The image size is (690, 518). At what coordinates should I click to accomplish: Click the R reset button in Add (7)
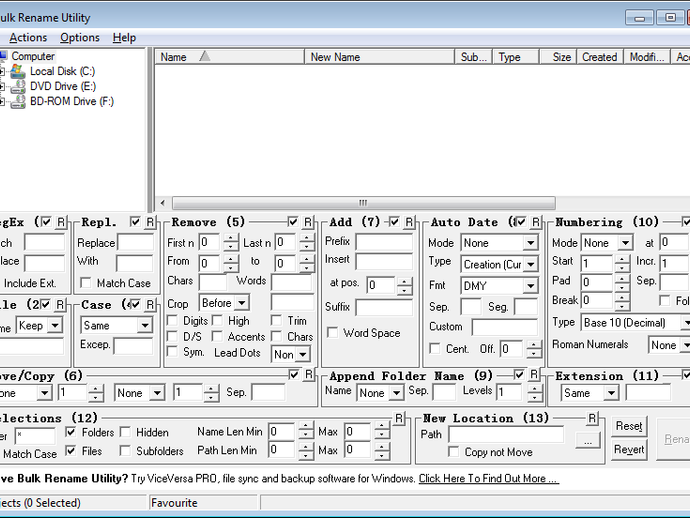[409, 222]
